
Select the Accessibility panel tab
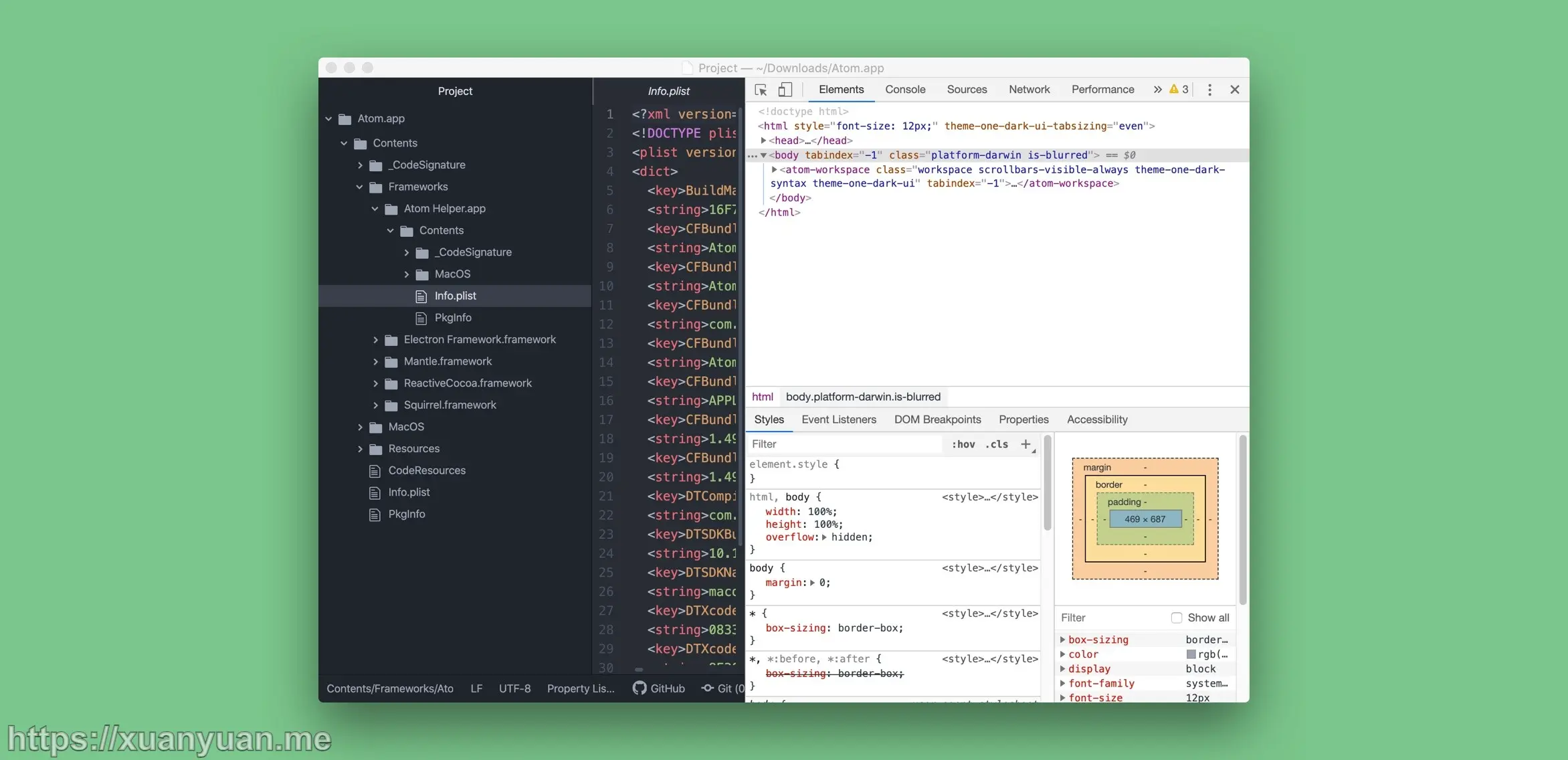pyautogui.click(x=1097, y=419)
